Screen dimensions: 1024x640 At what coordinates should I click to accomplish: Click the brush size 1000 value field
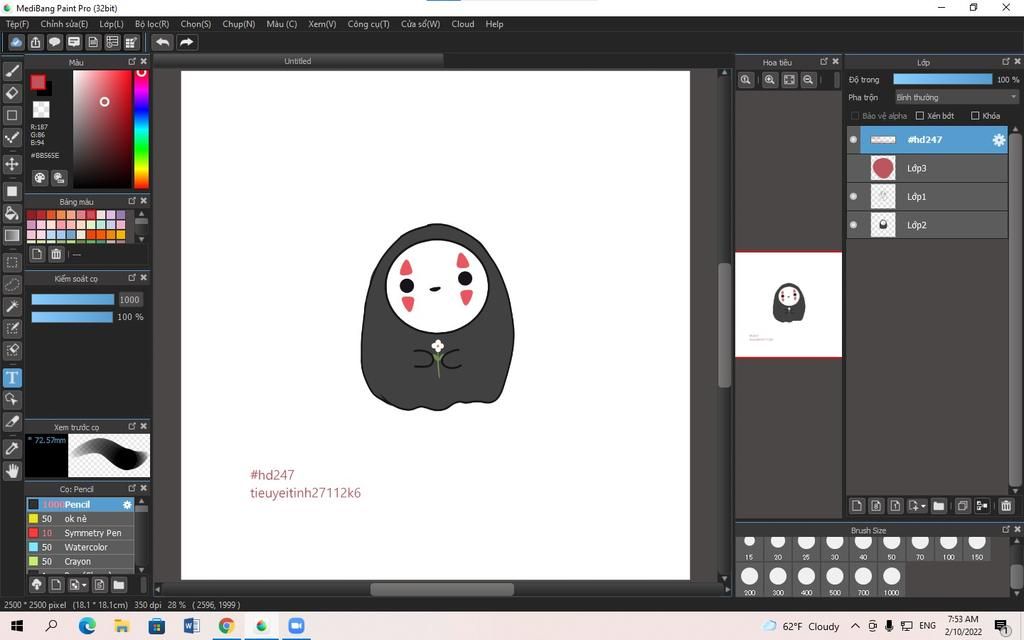coord(129,300)
